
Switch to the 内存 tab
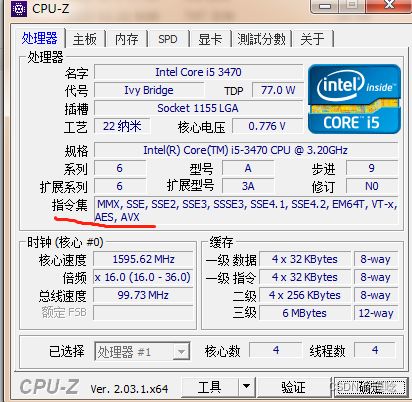(x=127, y=39)
